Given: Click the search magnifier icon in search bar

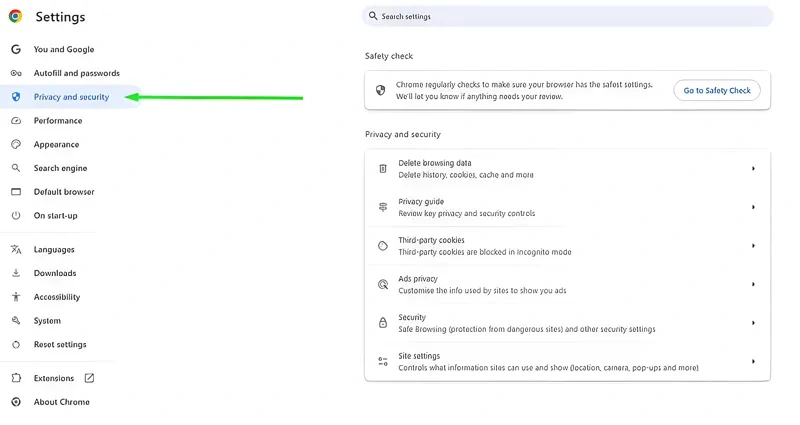Looking at the screenshot, I should [373, 16].
